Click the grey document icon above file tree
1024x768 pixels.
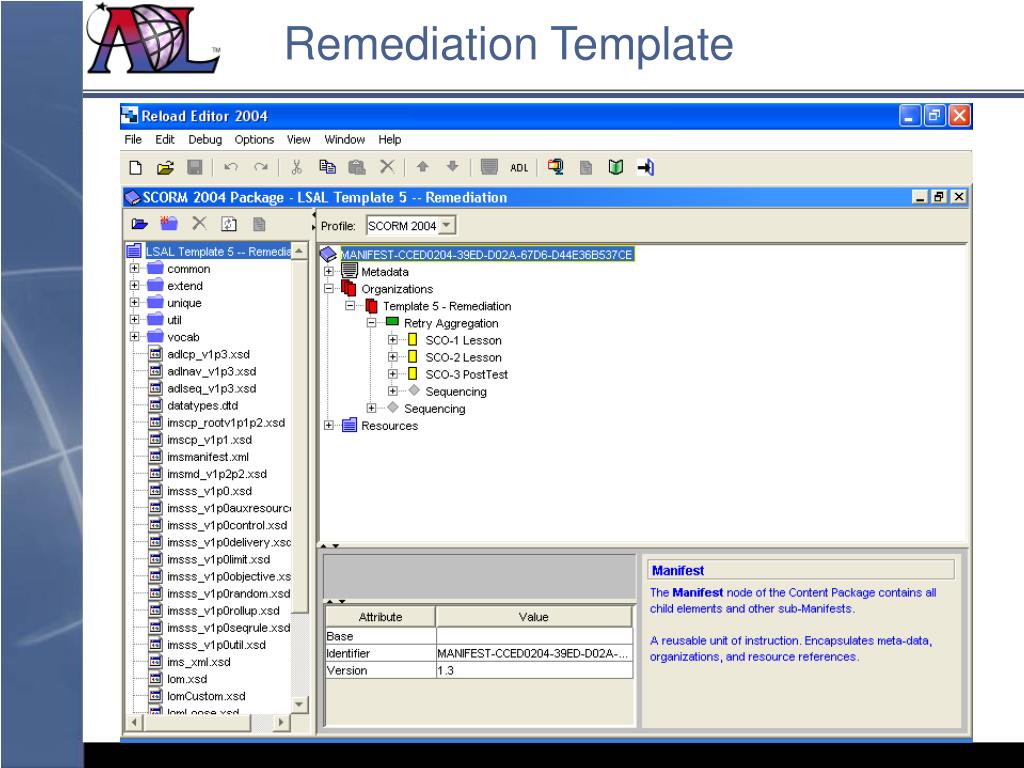tap(259, 224)
